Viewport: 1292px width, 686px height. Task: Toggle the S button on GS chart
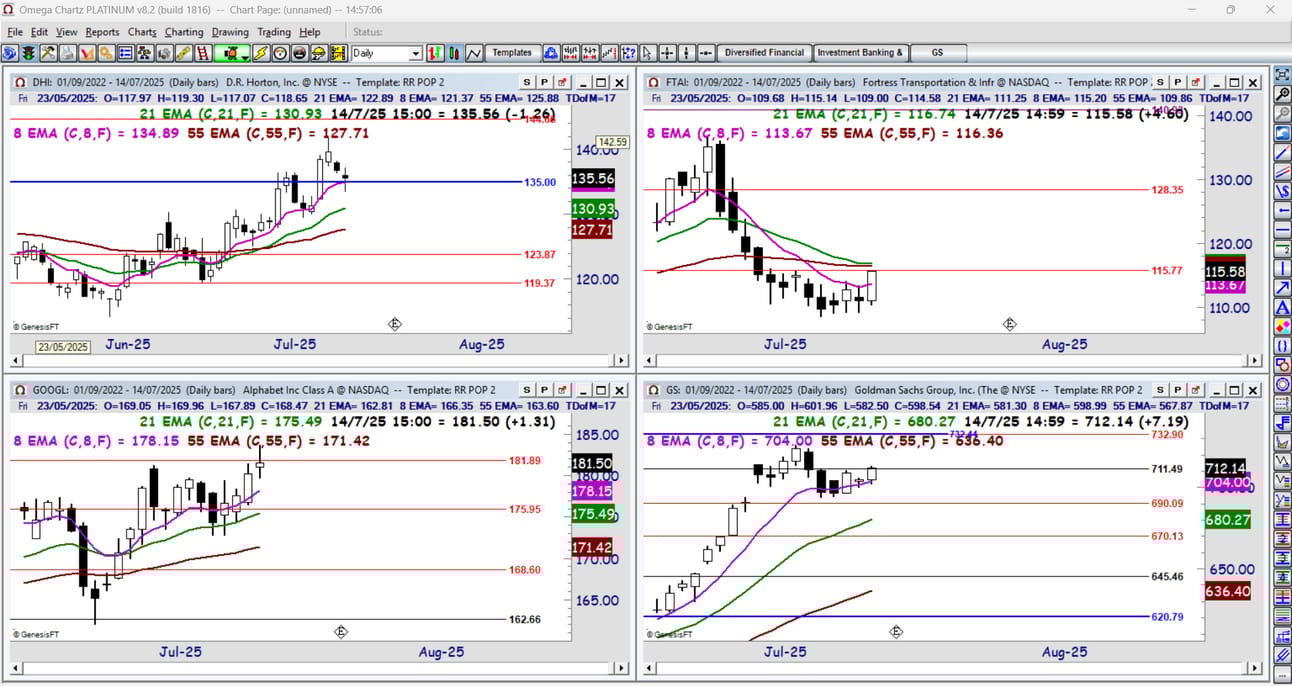point(1161,390)
